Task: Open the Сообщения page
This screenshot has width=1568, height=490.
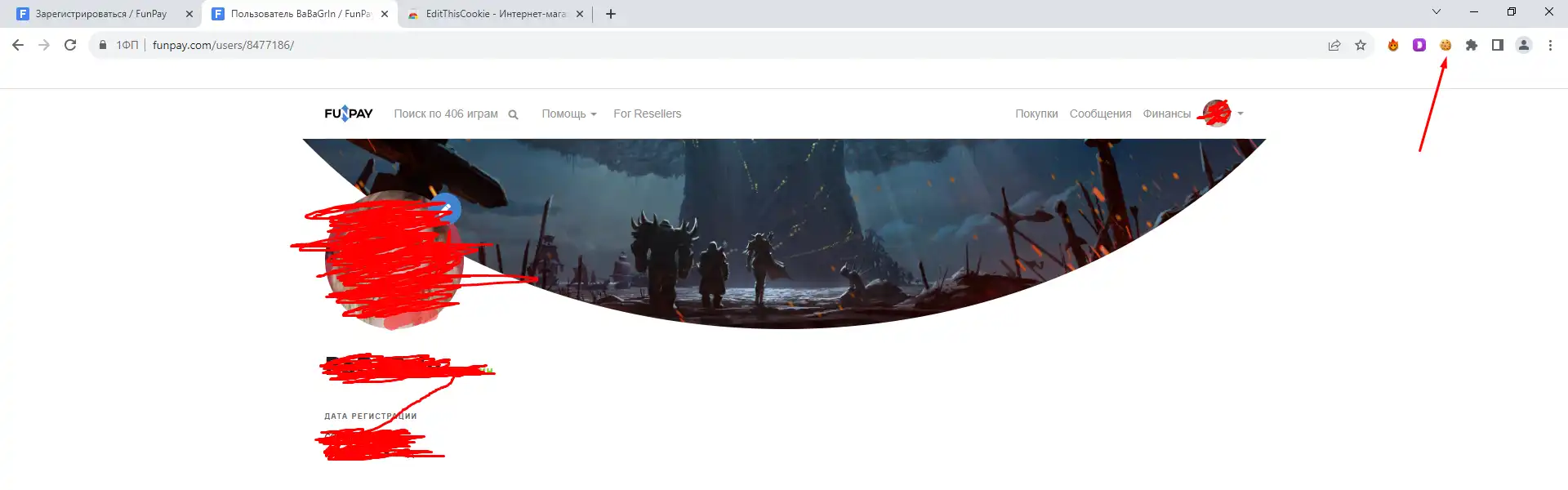Action: [x=1101, y=114]
